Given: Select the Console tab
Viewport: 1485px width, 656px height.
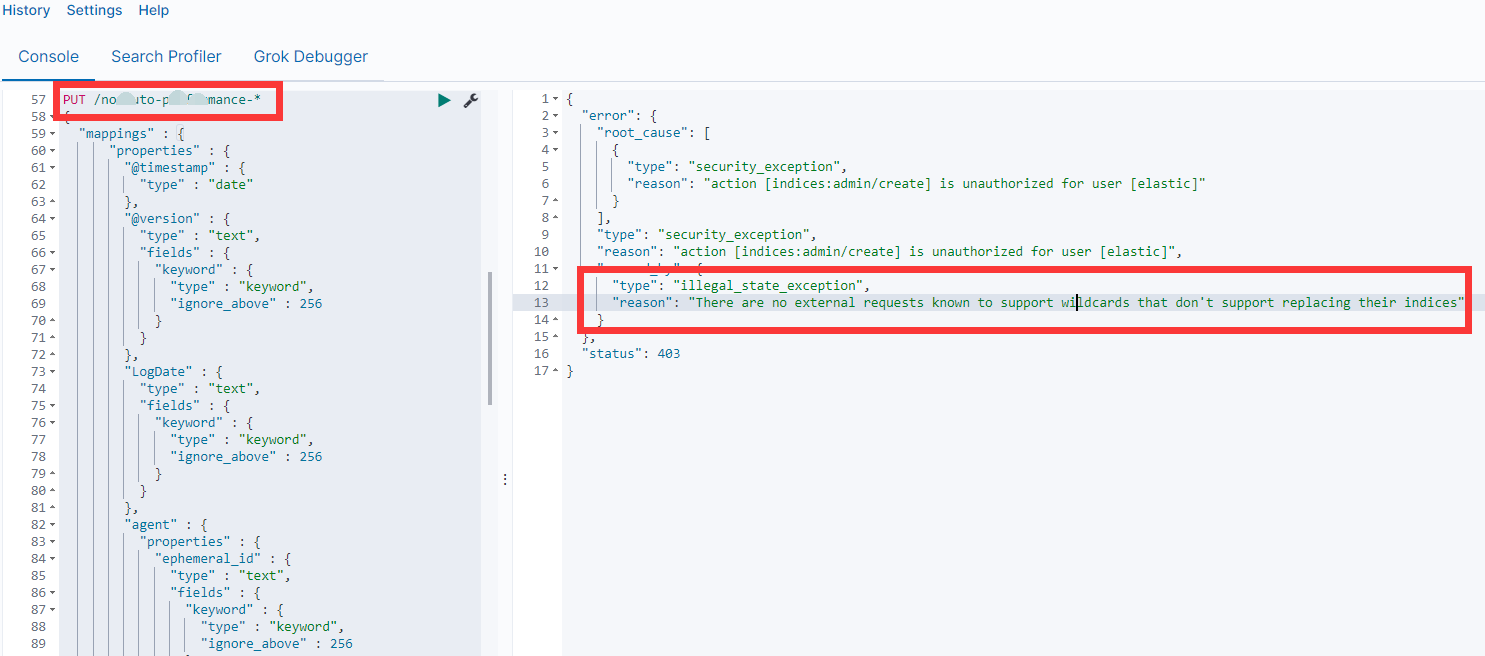Looking at the screenshot, I should pos(48,57).
